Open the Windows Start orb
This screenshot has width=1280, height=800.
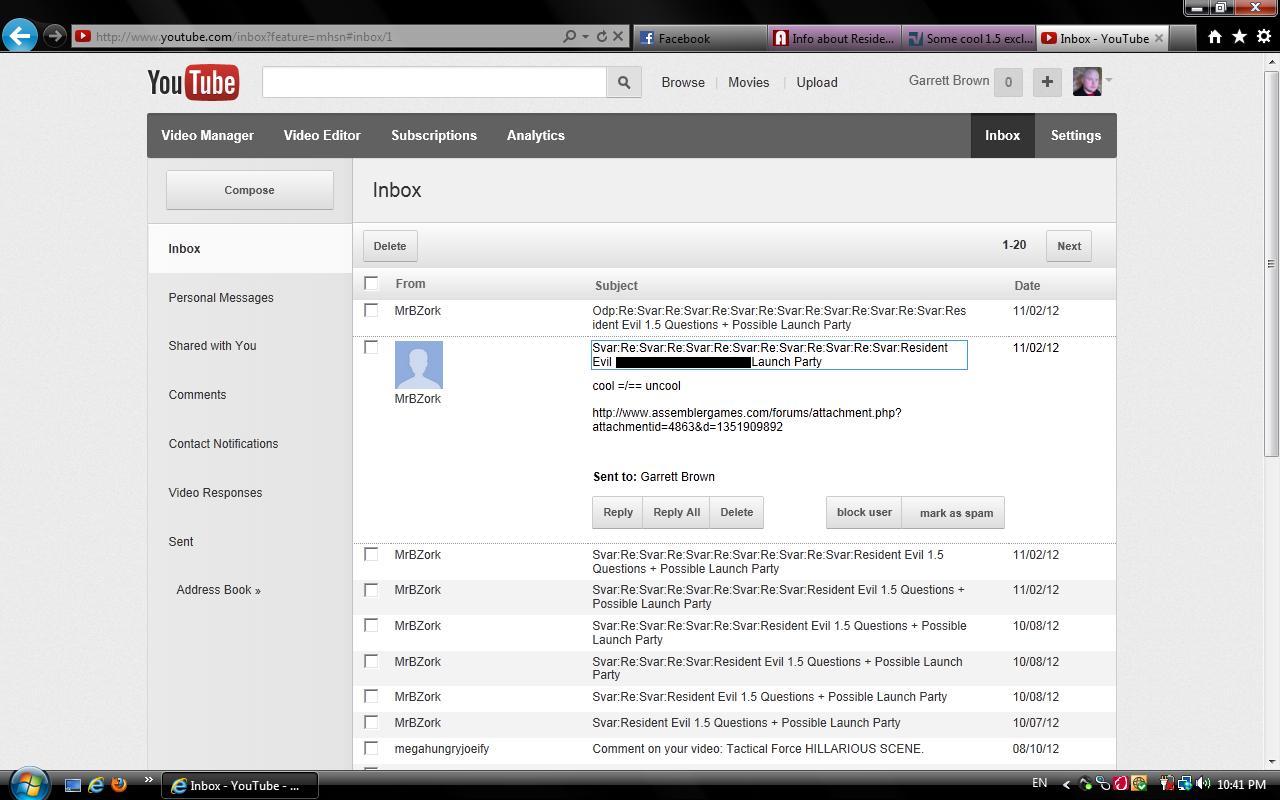pyautogui.click(x=28, y=783)
